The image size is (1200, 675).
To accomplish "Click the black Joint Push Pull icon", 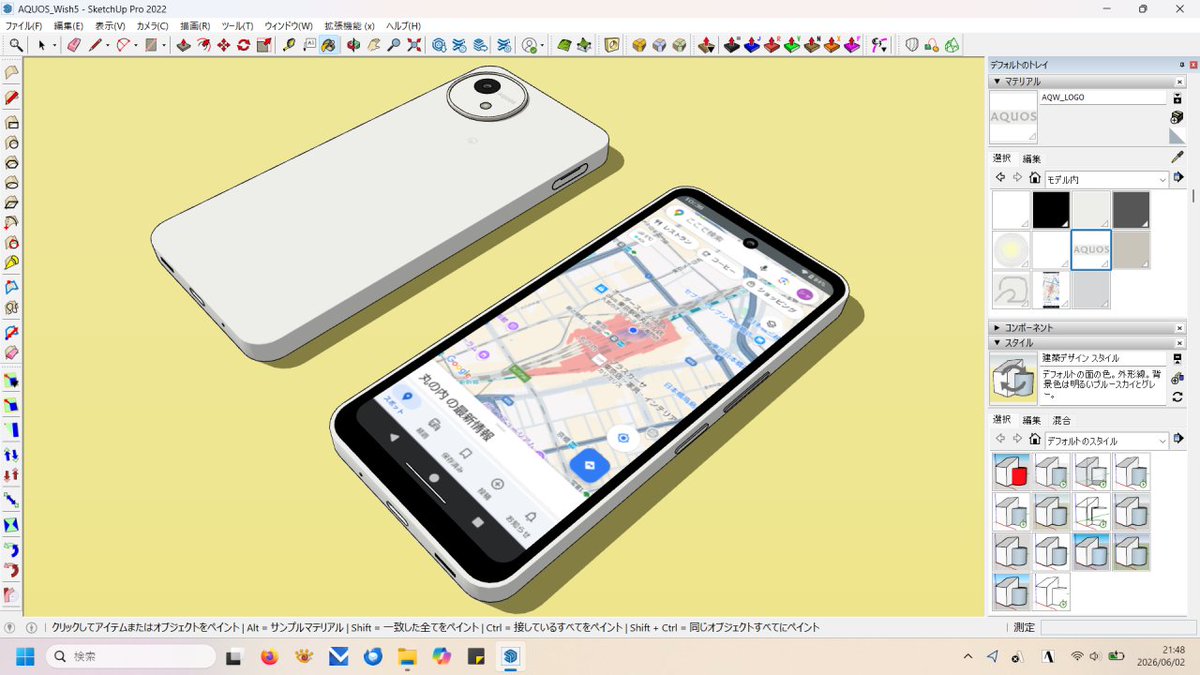I will point(732,45).
